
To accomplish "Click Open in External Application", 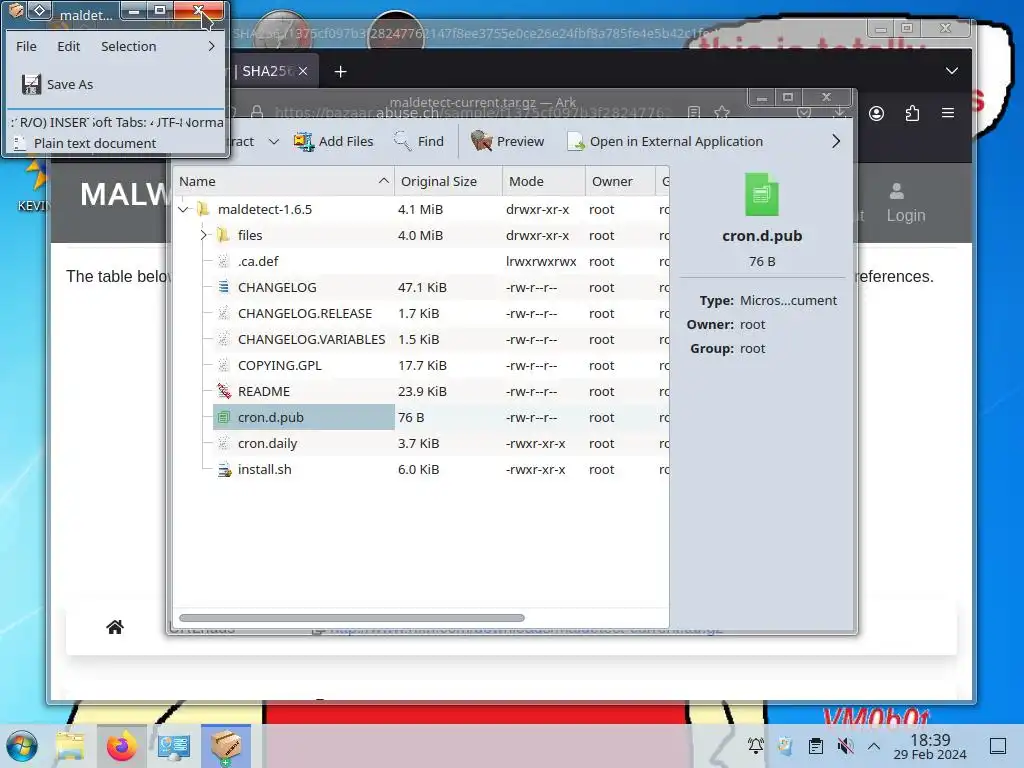I will pyautogui.click(x=665, y=141).
